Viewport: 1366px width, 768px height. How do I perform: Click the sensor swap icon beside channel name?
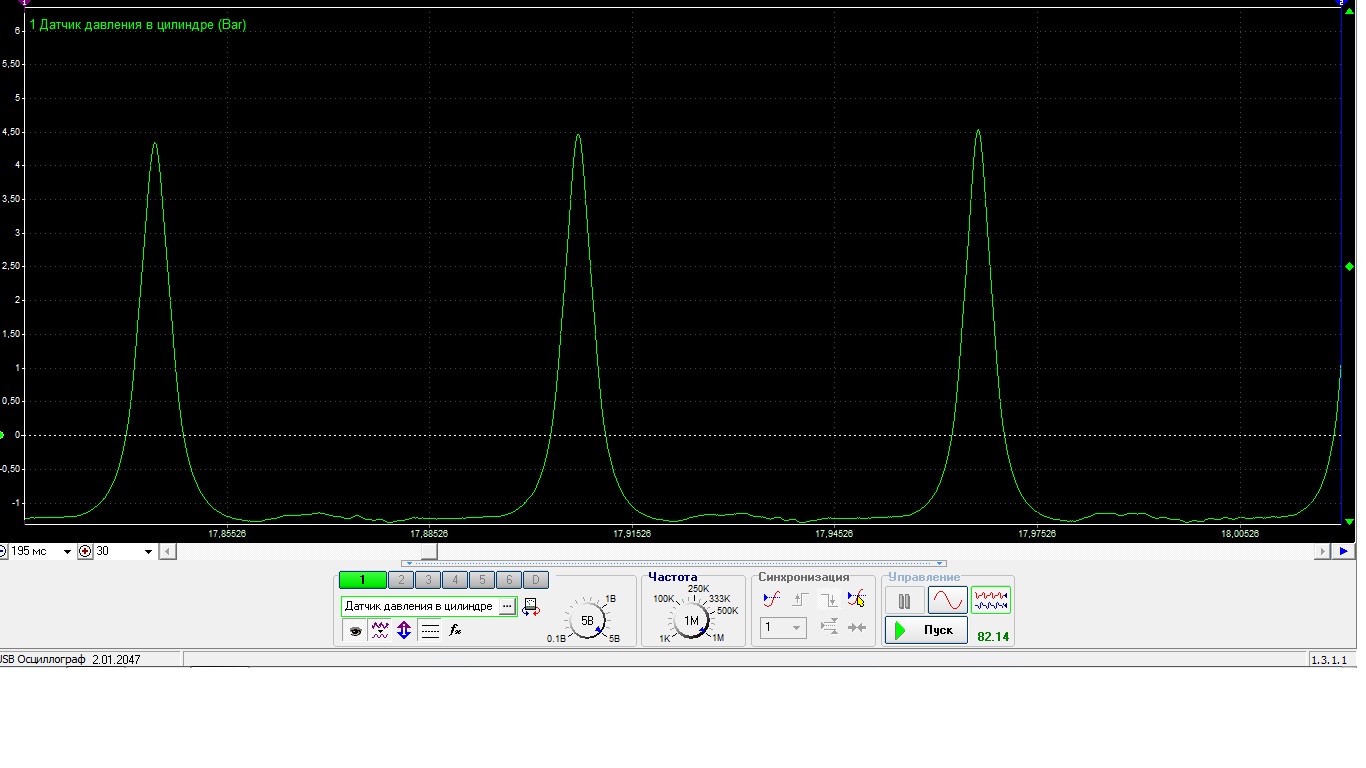pyautogui.click(x=531, y=607)
